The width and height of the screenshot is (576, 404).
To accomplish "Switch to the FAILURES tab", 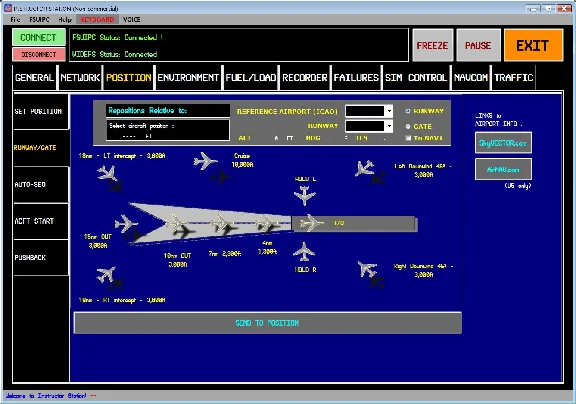I will (x=356, y=77).
